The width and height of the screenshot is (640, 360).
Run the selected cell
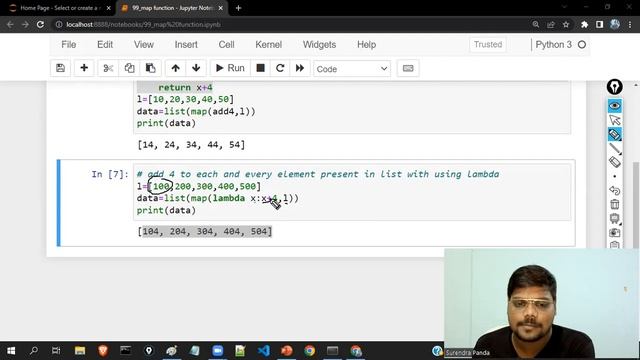230,68
